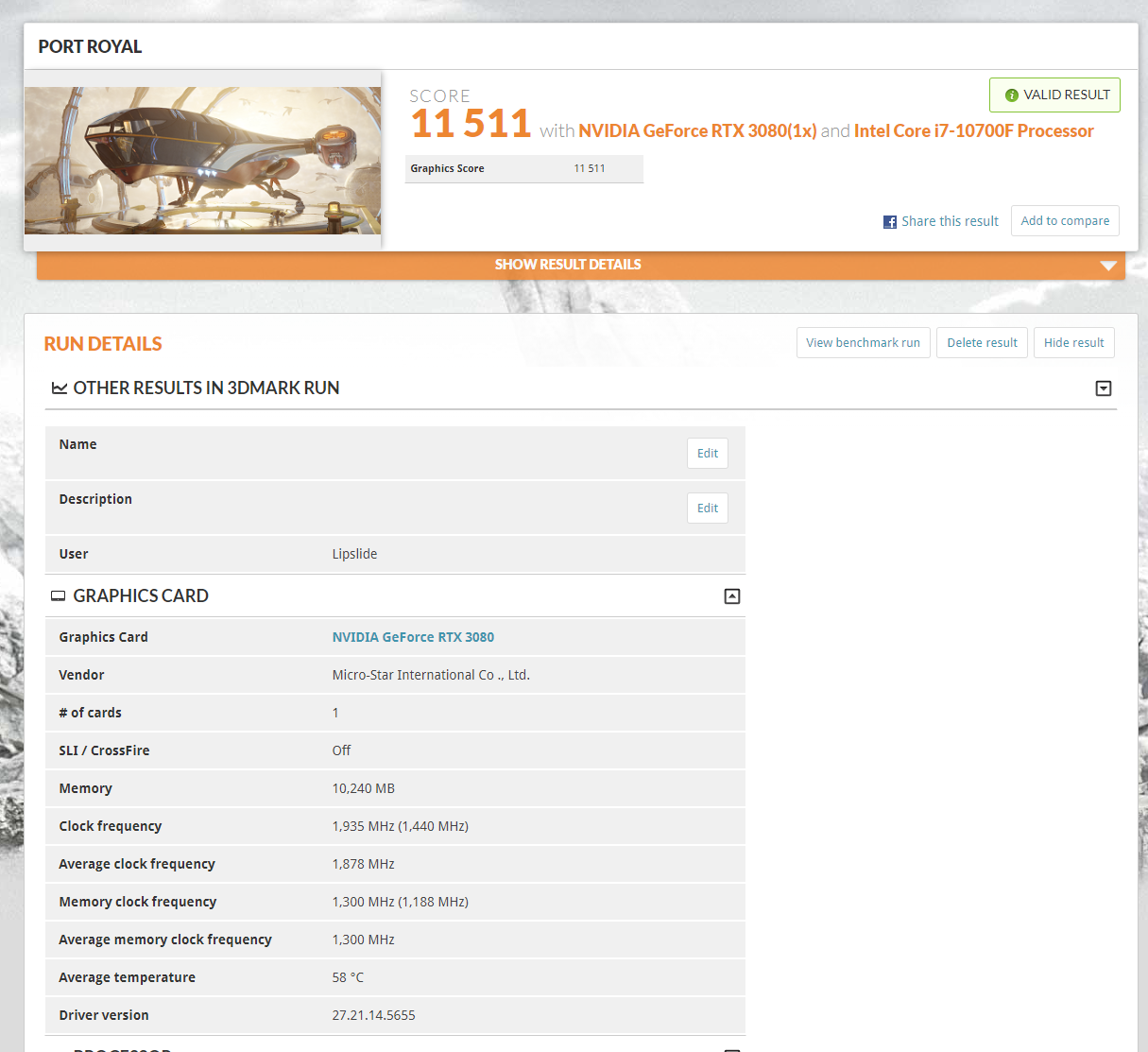Click clock frequency 1,935 MHz (1,440 MHz)

coord(401,826)
